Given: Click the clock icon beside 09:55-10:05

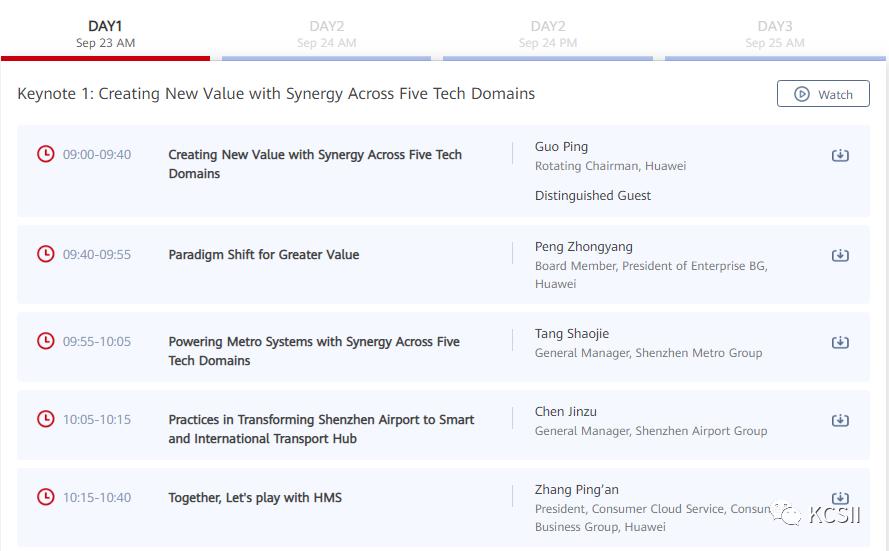Looking at the screenshot, I should point(45,341).
